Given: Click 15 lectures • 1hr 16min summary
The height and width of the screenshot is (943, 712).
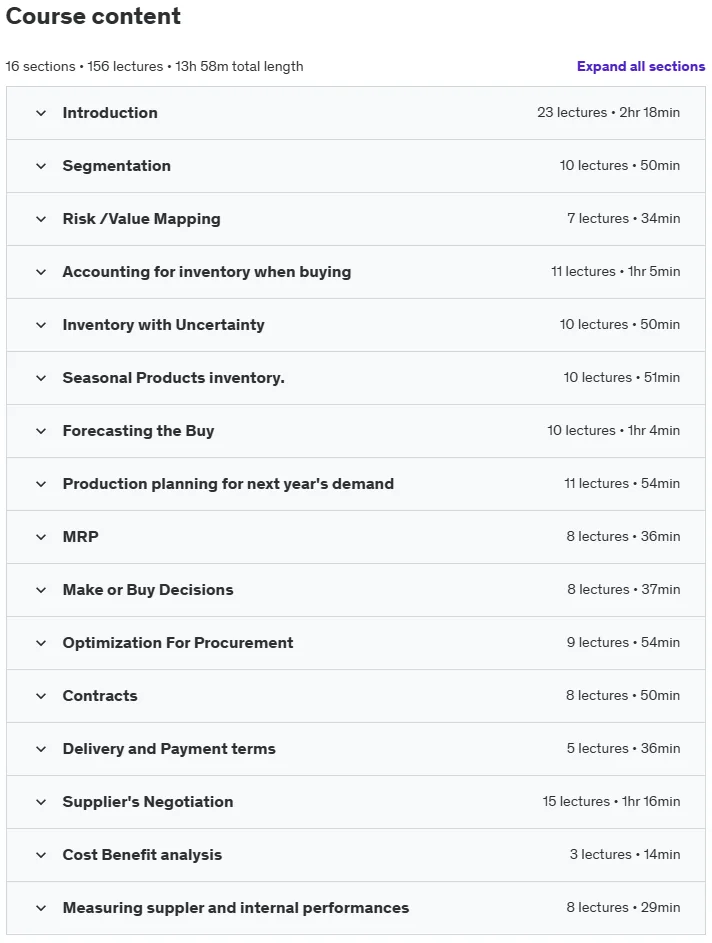Looking at the screenshot, I should 611,802.
